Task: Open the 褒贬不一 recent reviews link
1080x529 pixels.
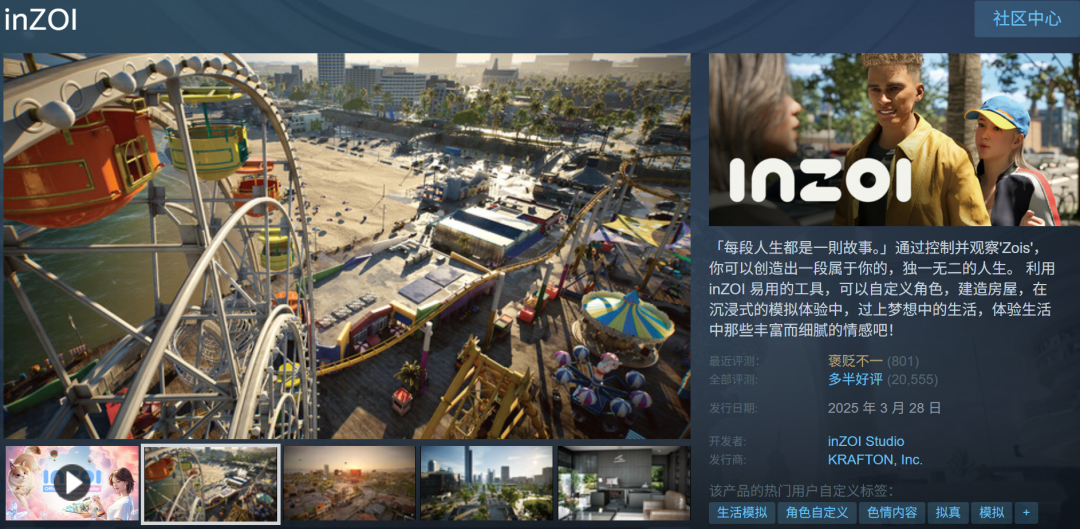Action: point(855,361)
